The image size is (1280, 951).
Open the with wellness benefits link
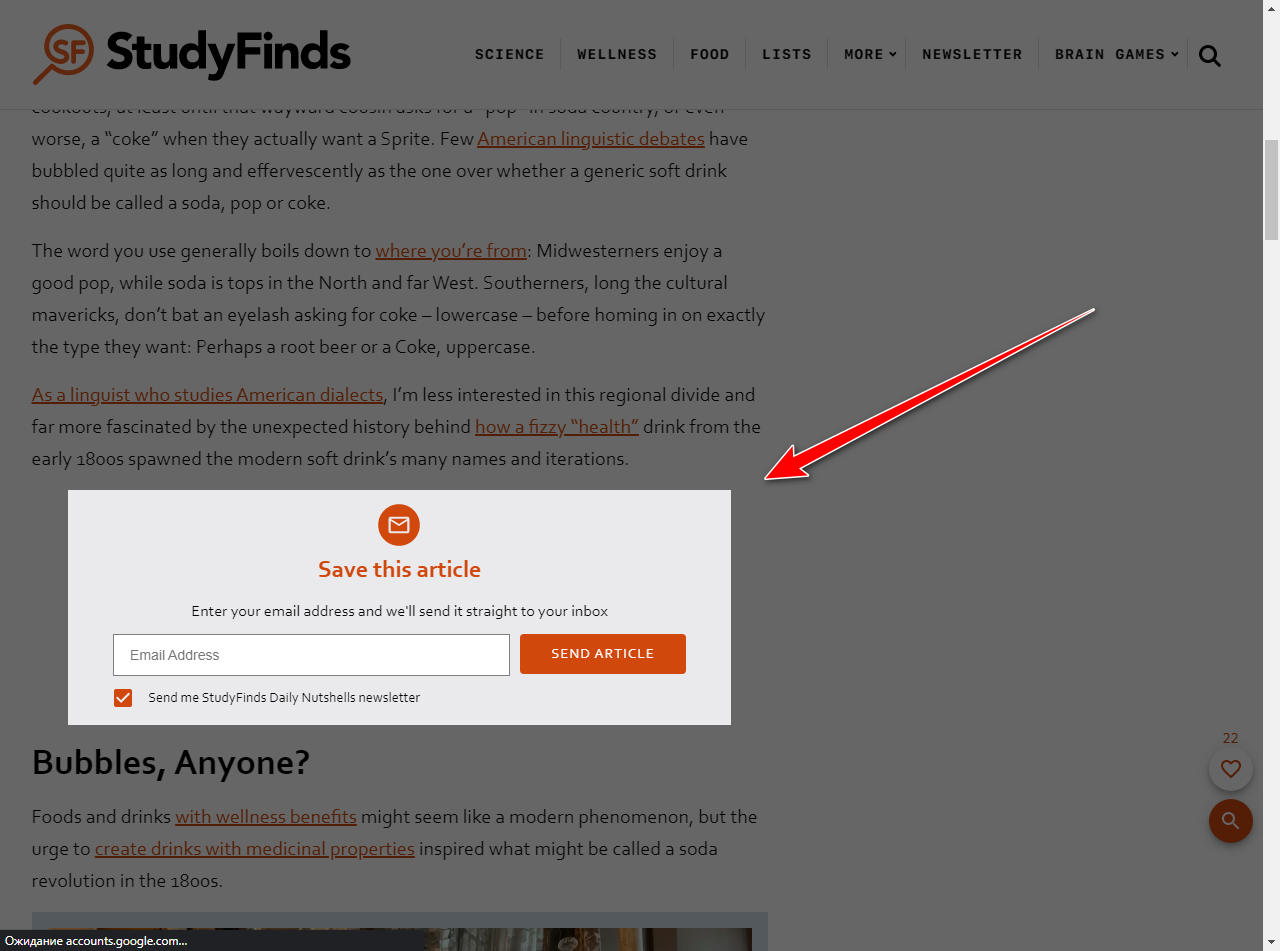[266, 817]
